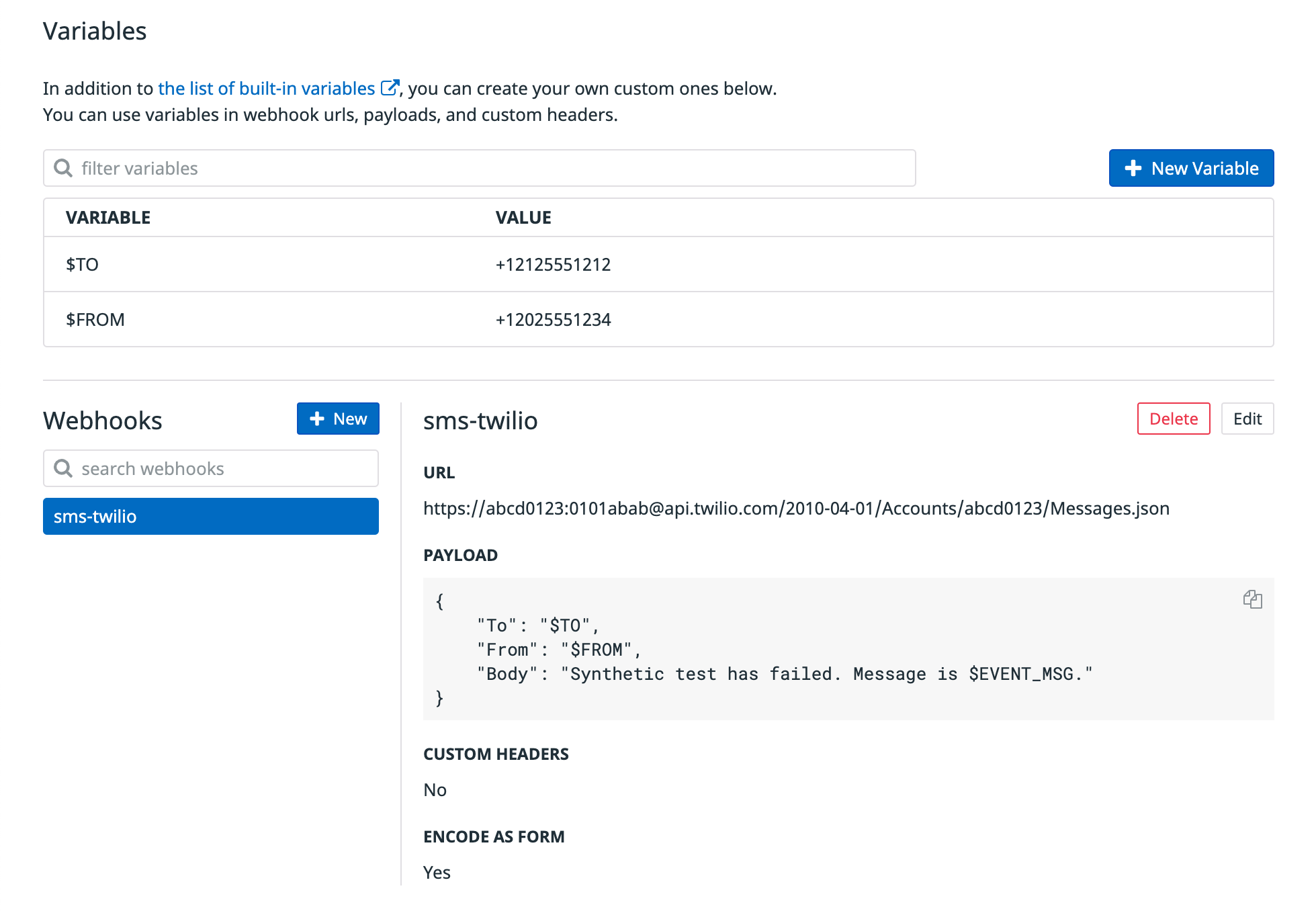Create a new webhook
This screenshot has height=911, width=1316.
coord(338,418)
